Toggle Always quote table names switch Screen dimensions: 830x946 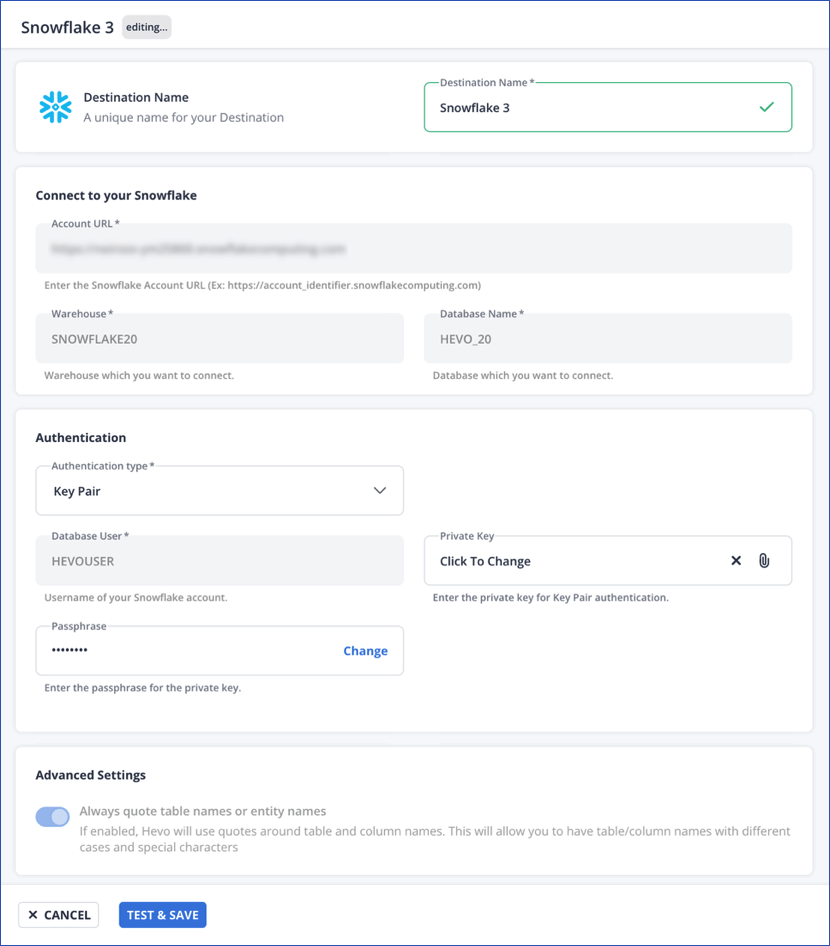[x=52, y=817]
